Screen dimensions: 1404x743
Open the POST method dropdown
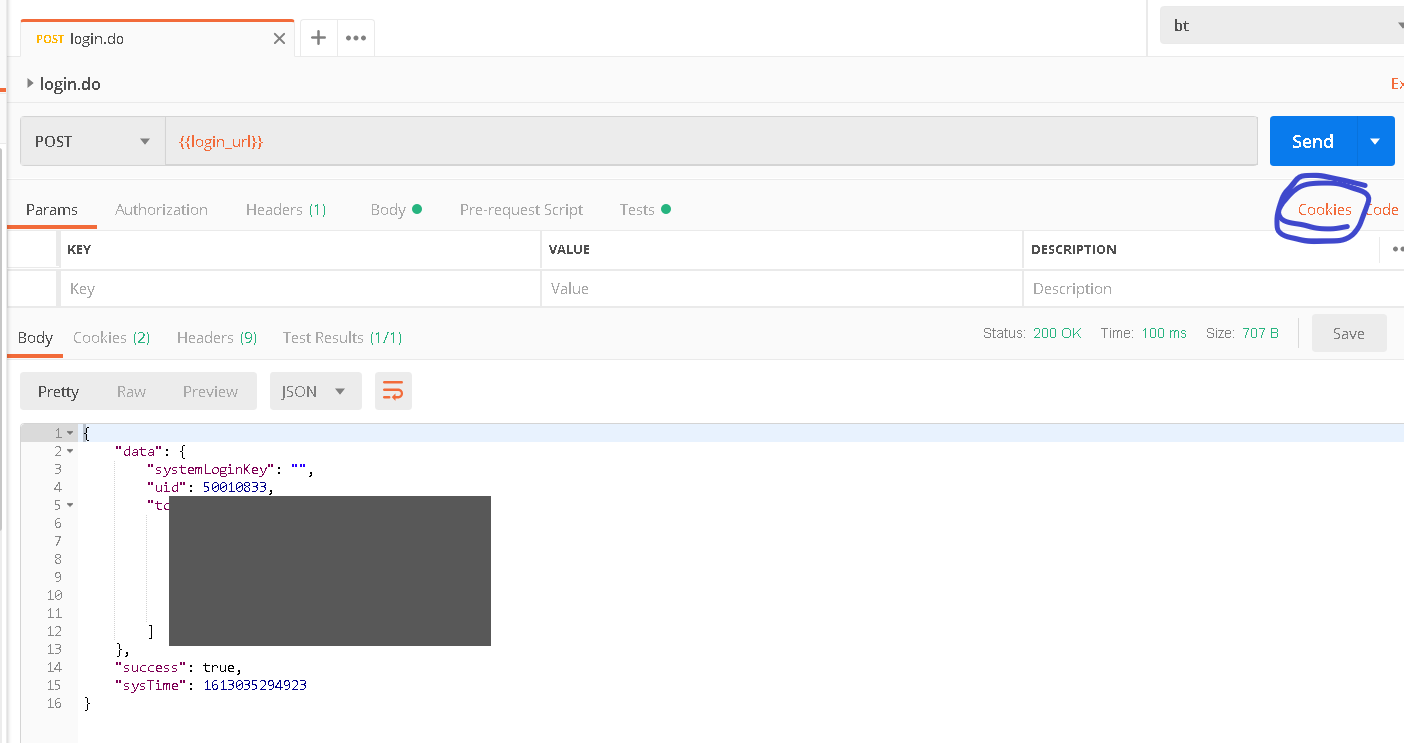tap(144, 141)
